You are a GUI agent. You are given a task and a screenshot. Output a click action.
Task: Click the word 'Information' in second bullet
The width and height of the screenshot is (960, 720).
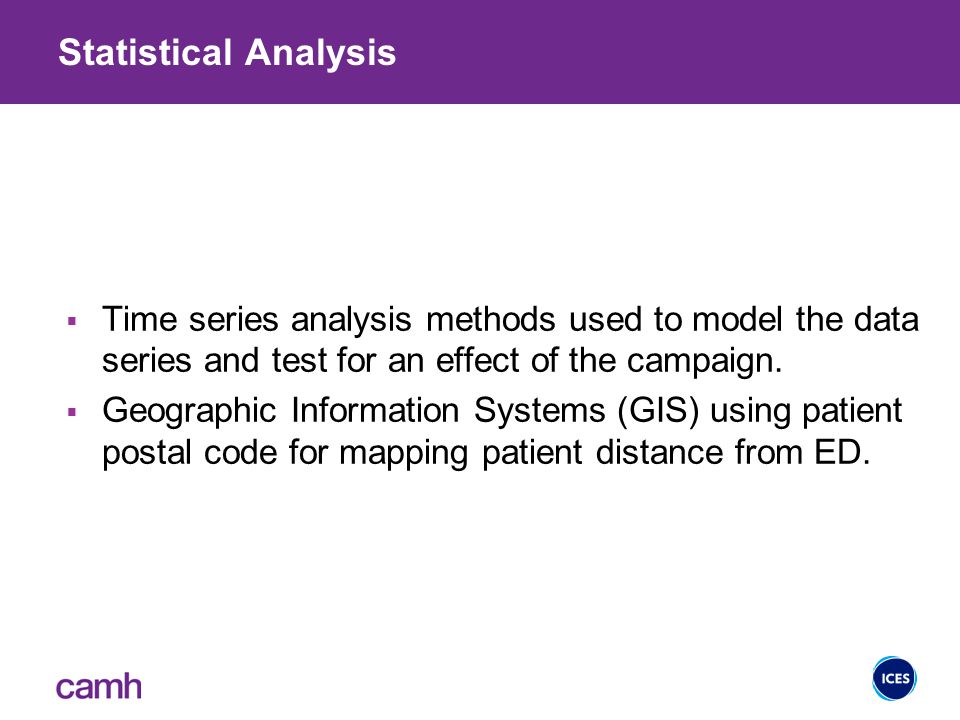point(375,410)
